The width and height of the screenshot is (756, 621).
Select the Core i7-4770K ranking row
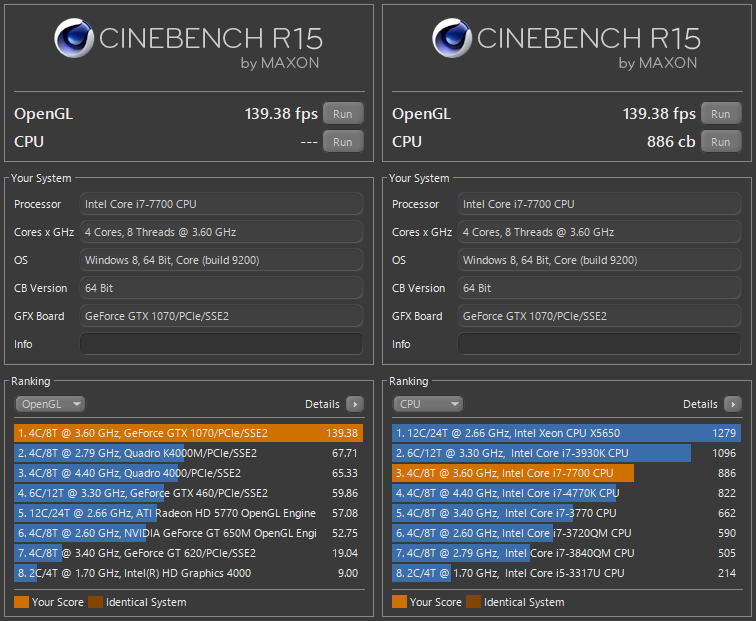567,493
